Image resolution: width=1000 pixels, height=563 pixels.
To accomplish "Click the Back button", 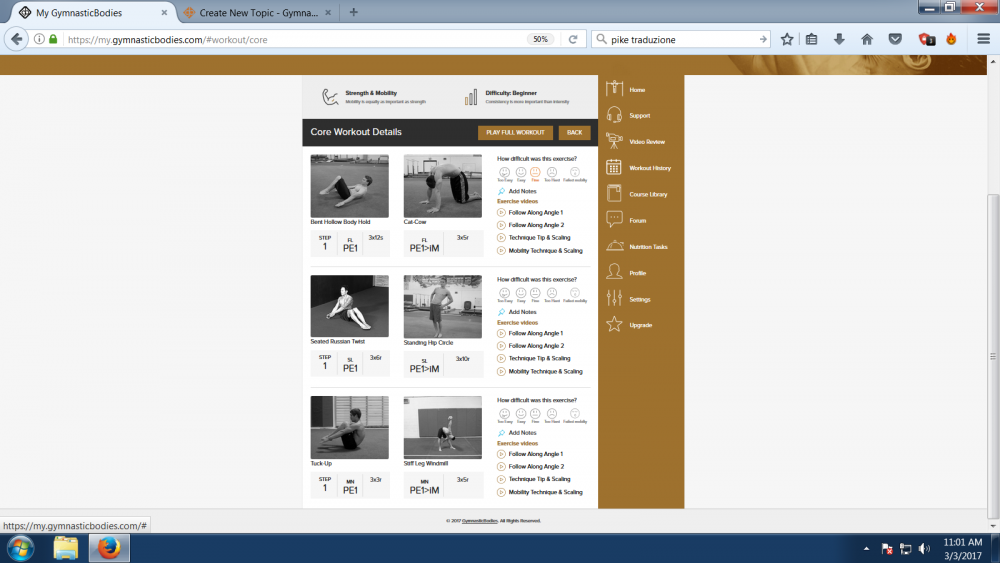I will pyautogui.click(x=575, y=133).
